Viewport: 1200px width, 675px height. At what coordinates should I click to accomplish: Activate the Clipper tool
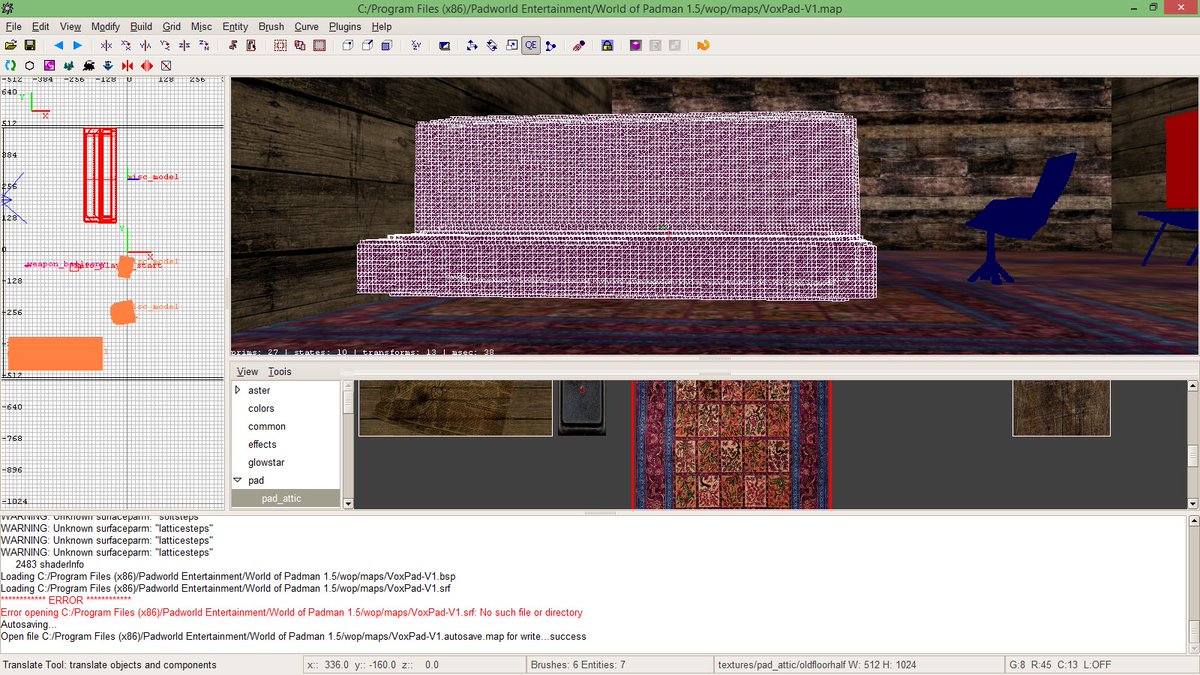tap(550, 45)
